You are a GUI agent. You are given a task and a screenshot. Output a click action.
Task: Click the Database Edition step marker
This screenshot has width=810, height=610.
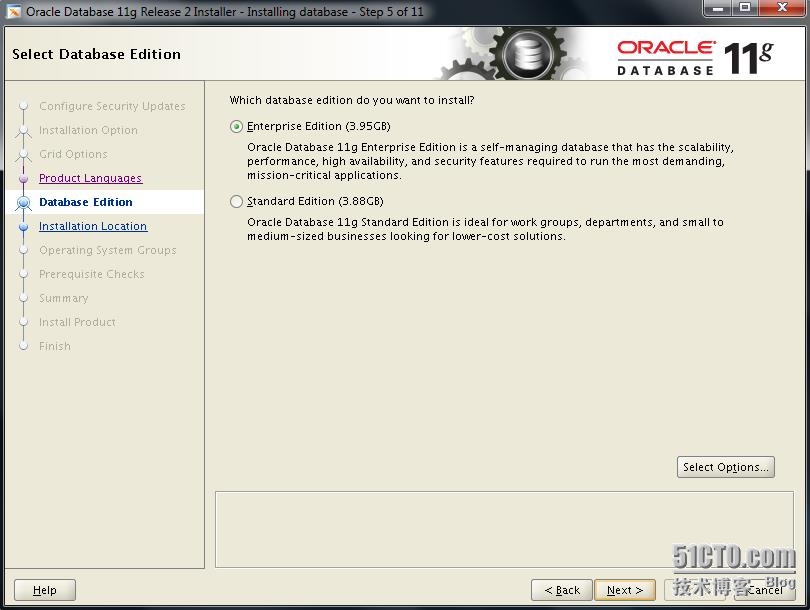[23, 202]
